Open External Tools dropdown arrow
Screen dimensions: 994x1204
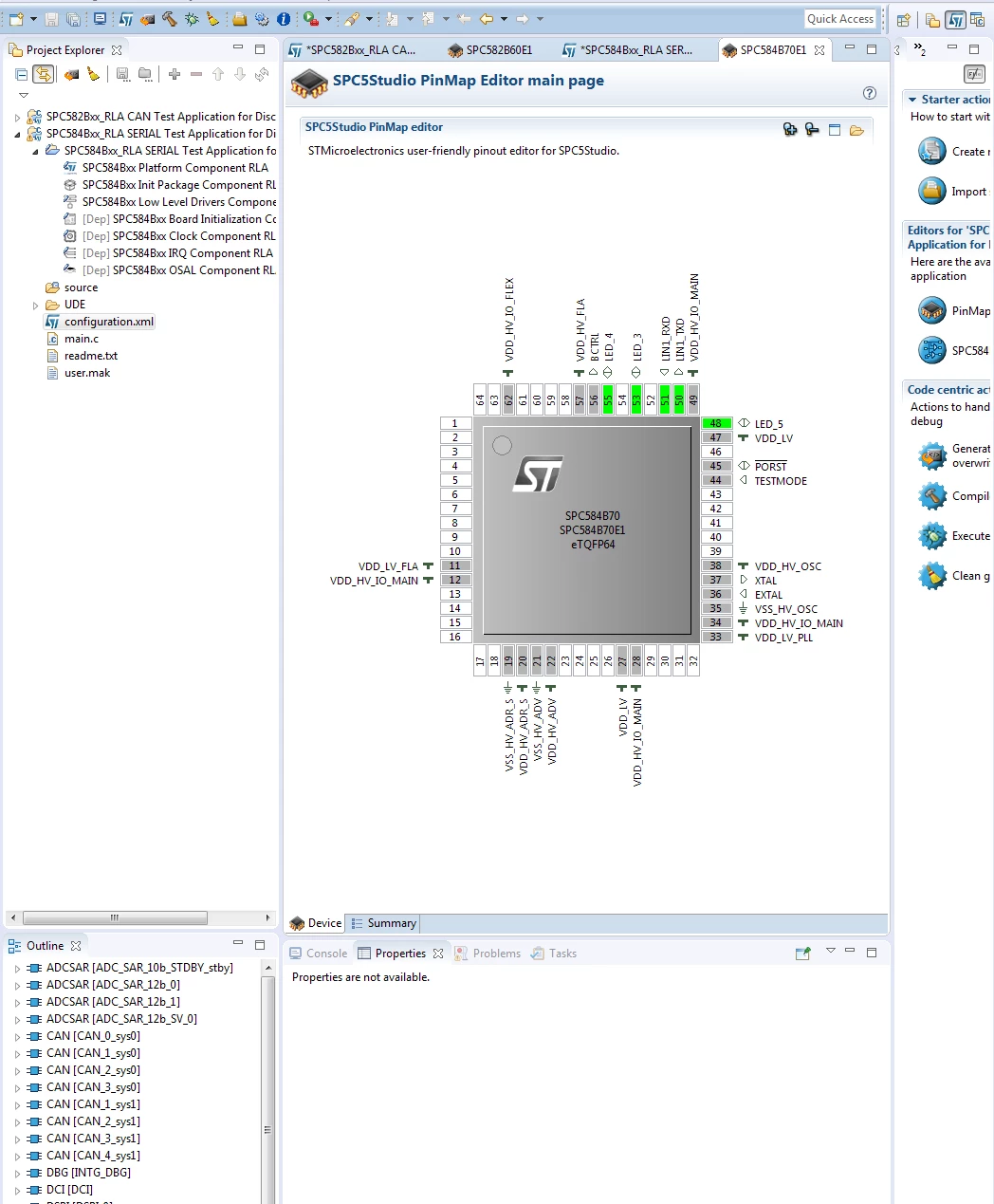(329, 19)
